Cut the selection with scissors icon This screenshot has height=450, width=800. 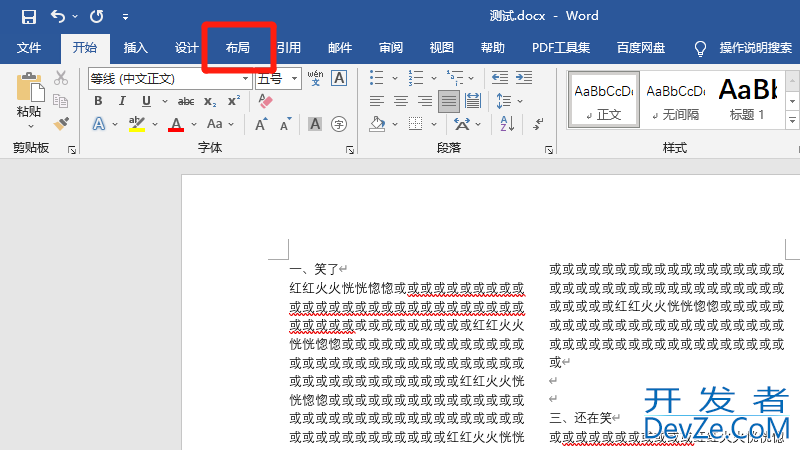pos(61,78)
